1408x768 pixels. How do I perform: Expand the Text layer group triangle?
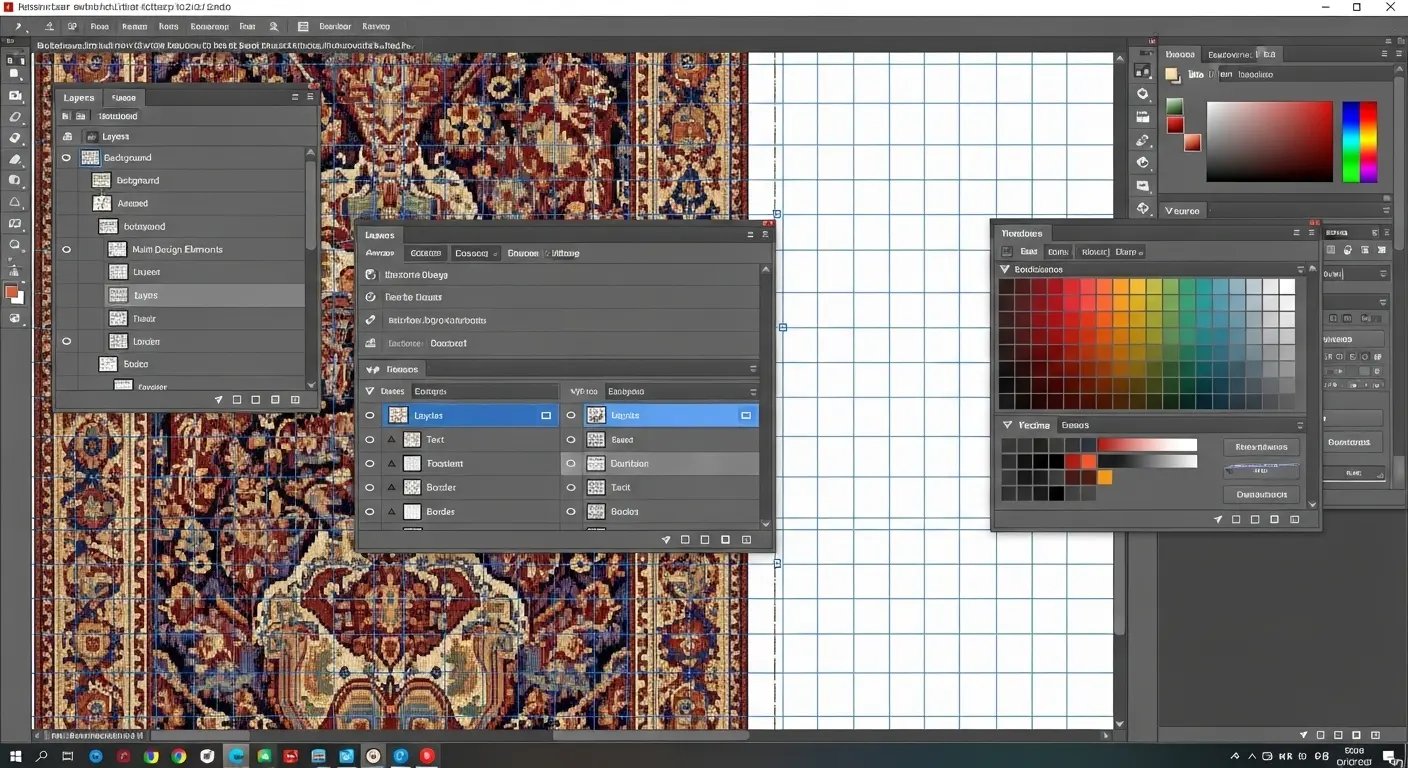coord(392,440)
